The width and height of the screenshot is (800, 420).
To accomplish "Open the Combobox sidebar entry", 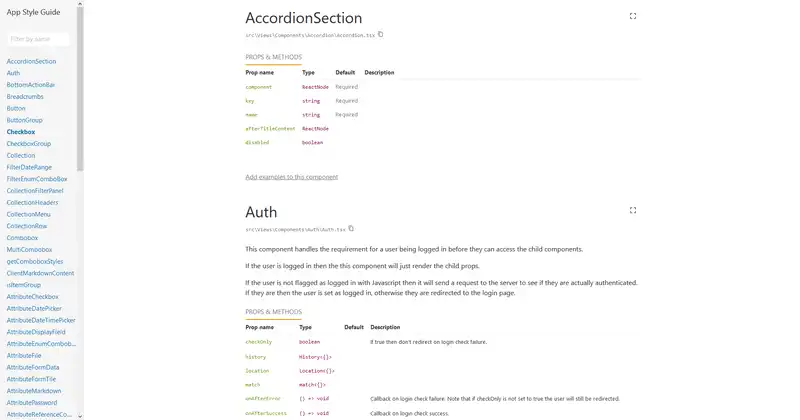I will [x=22, y=238].
